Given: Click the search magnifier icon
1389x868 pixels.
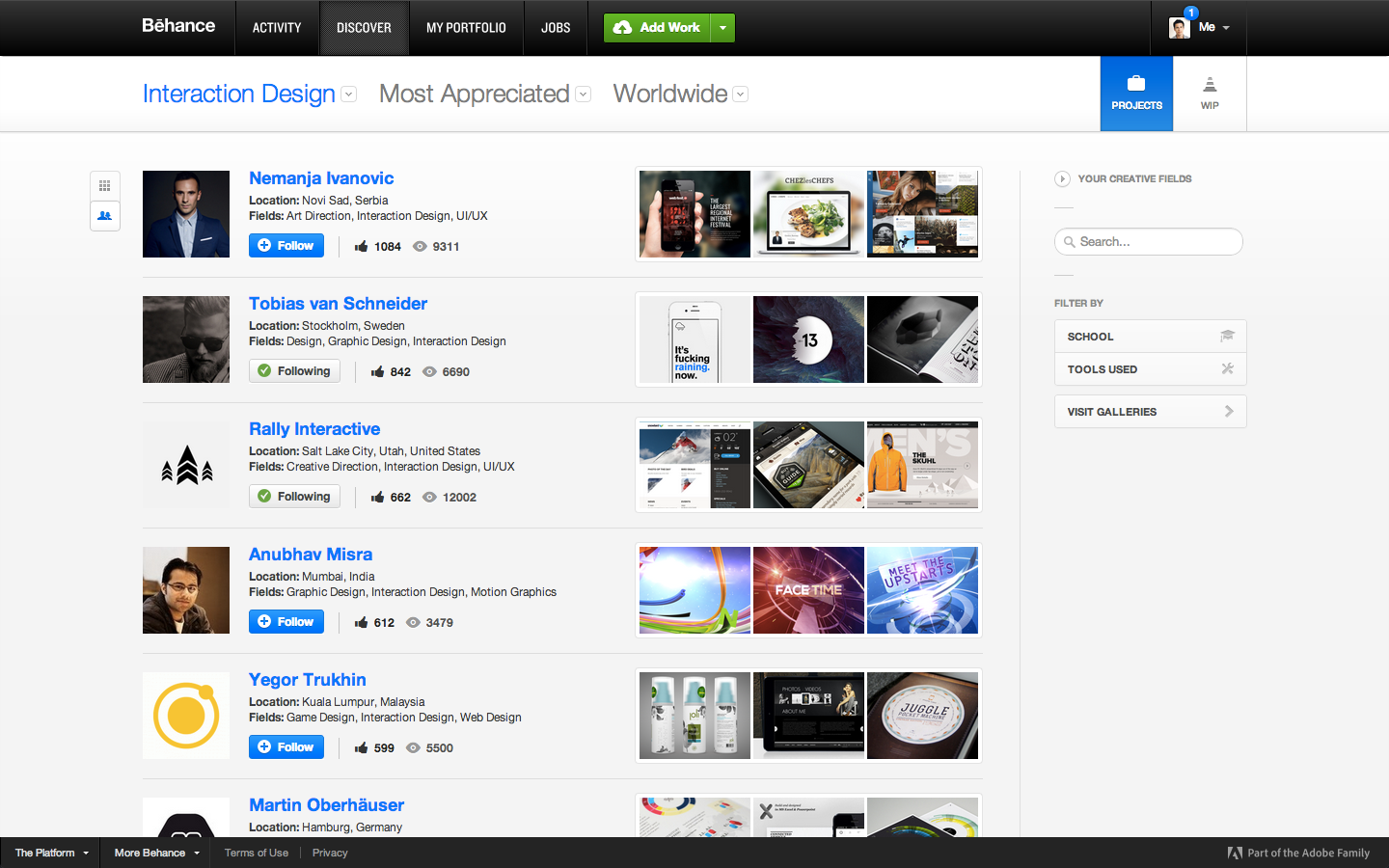Looking at the screenshot, I should tap(1069, 242).
